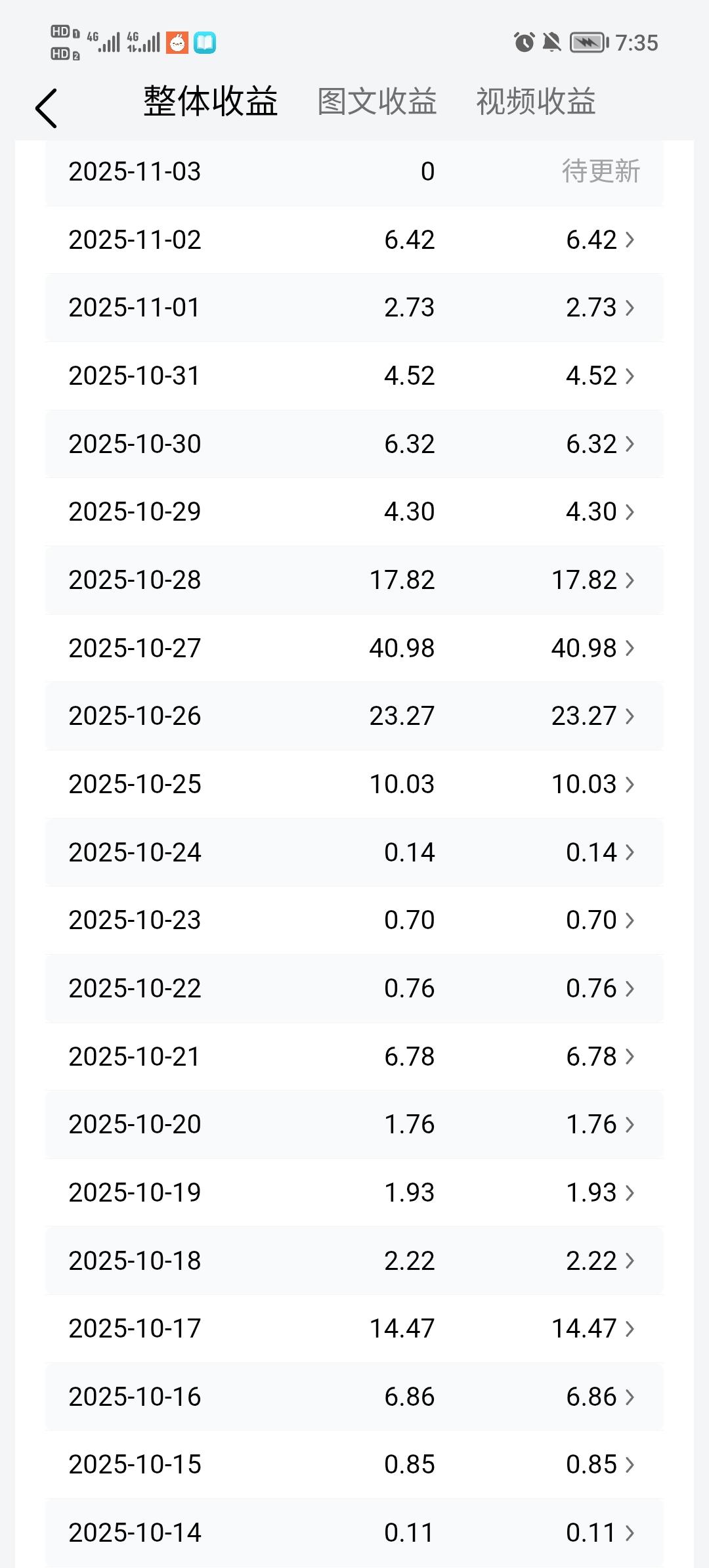The height and width of the screenshot is (1568, 709).
Task: Tap the muted notification bell icon
Action: (552, 43)
